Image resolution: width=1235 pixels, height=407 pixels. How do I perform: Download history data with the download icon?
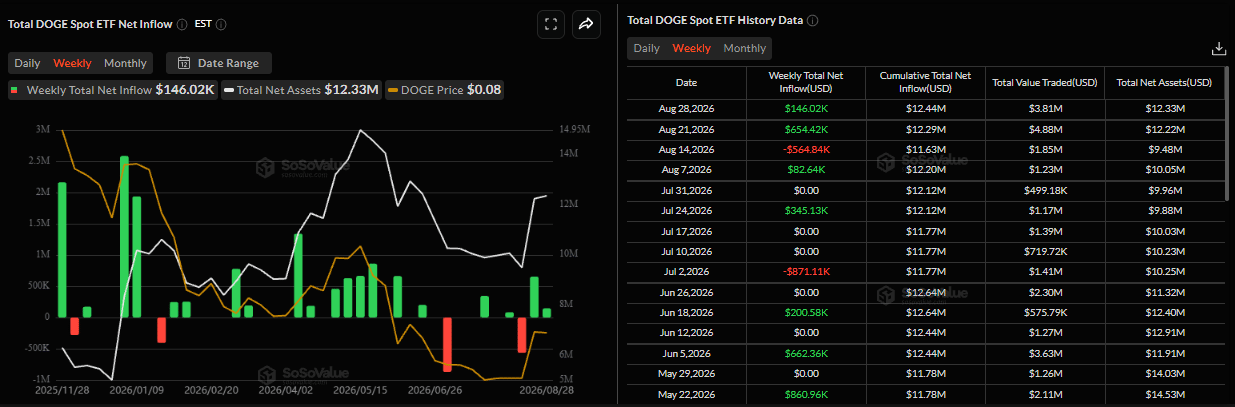coord(1218,48)
